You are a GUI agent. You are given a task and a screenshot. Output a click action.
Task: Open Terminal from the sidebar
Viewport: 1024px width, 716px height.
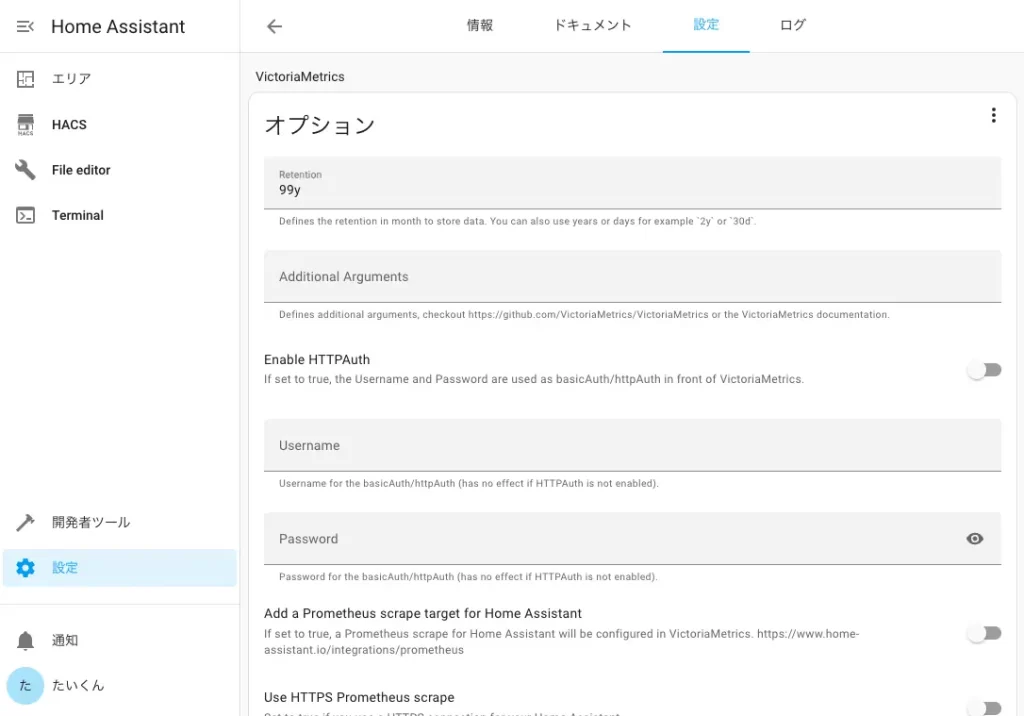(120, 215)
